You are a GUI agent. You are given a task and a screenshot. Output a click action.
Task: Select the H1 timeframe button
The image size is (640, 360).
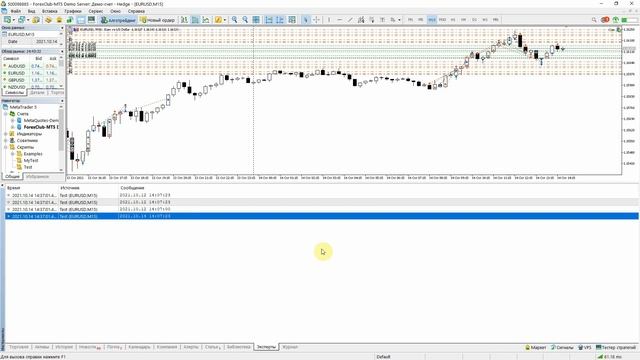point(453,20)
